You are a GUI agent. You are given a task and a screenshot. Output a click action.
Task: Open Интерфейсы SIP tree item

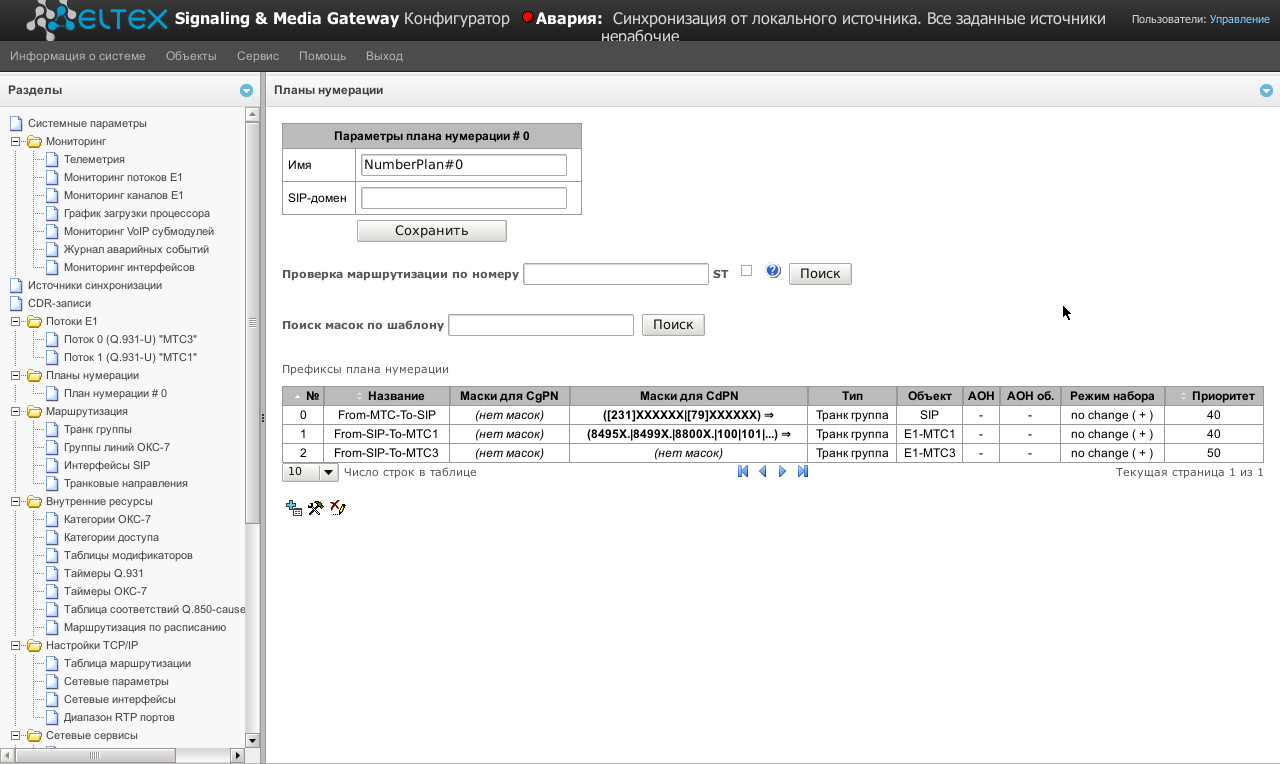pyautogui.click(x=107, y=465)
